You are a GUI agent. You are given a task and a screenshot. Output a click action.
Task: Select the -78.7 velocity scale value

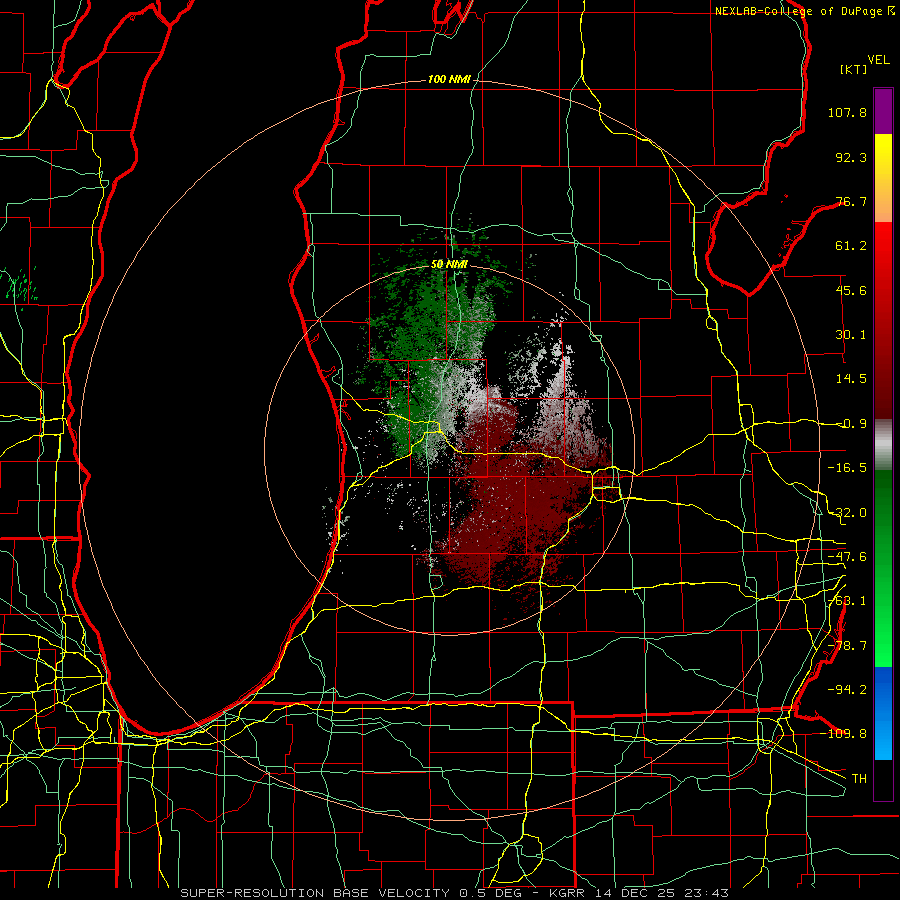pyautogui.click(x=847, y=646)
